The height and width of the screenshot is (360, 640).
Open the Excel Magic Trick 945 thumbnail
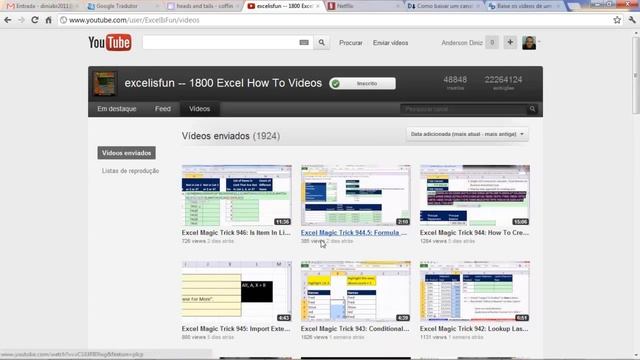pos(237,291)
